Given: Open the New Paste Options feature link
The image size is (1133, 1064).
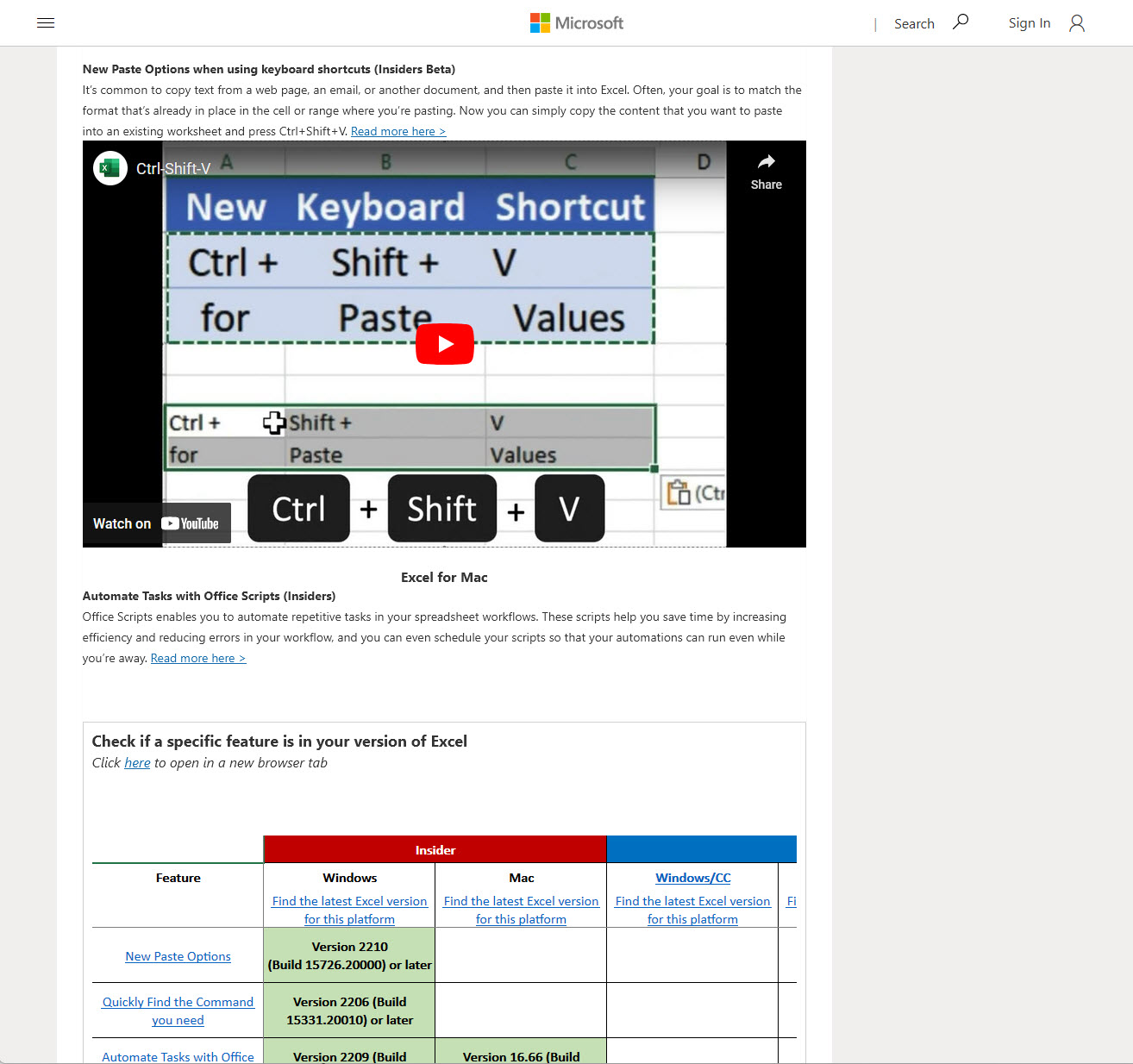Looking at the screenshot, I should pos(178,956).
